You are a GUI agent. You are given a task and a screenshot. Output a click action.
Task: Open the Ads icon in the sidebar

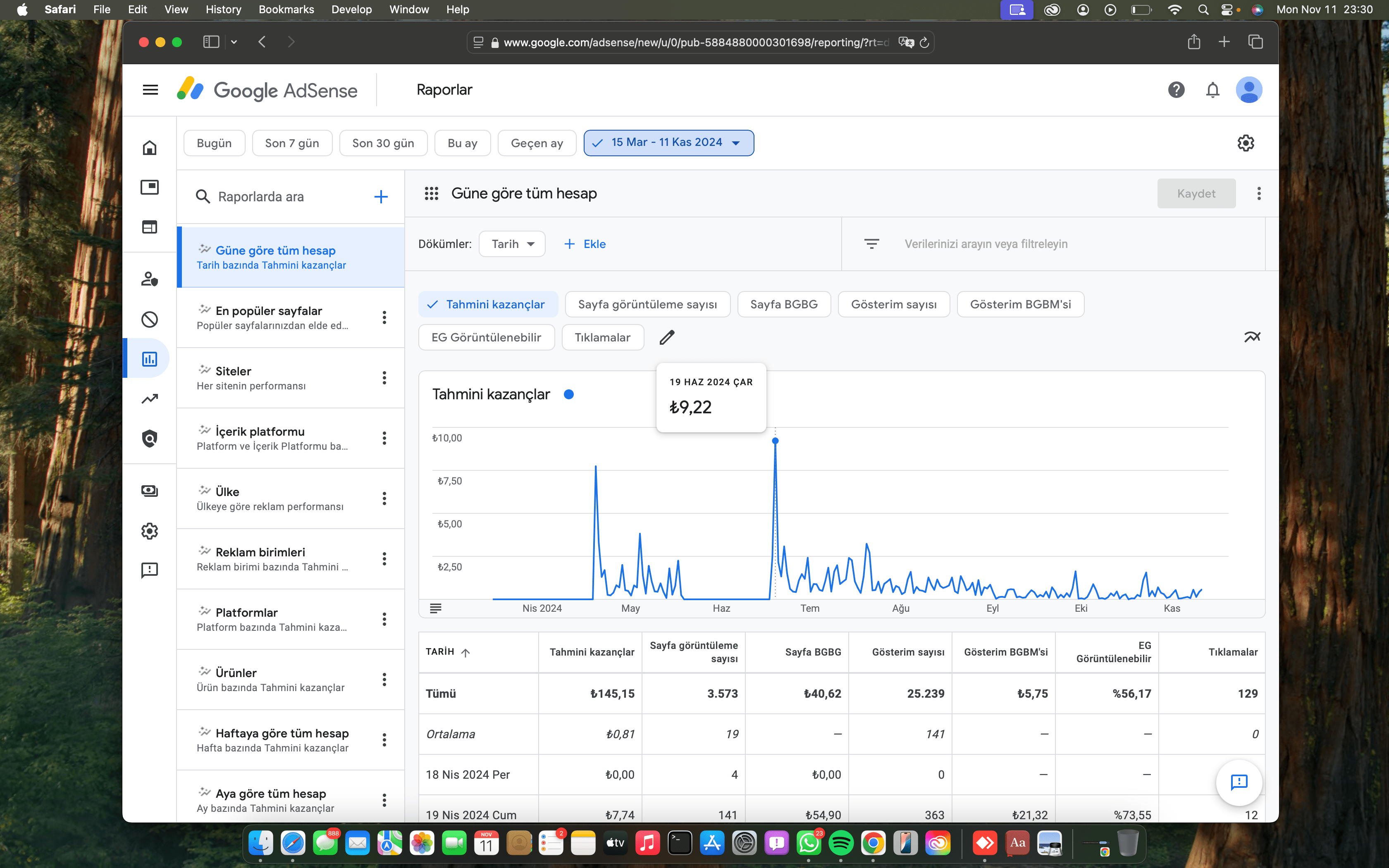[x=149, y=187]
